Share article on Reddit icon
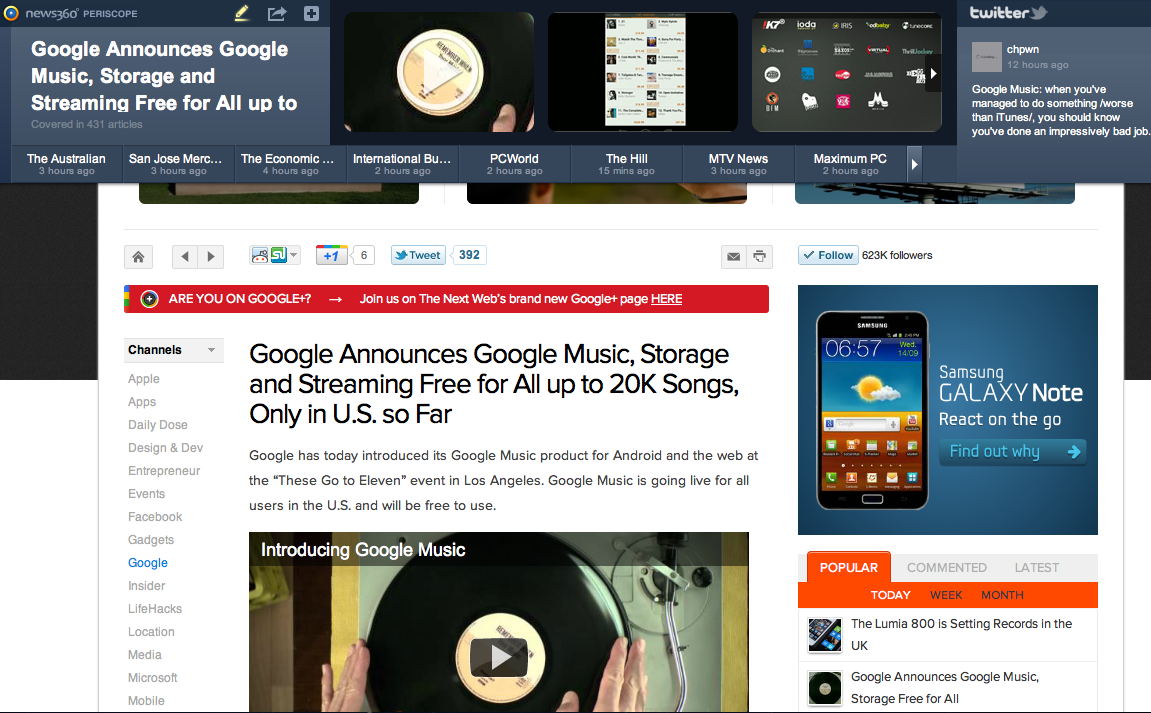 coord(260,256)
